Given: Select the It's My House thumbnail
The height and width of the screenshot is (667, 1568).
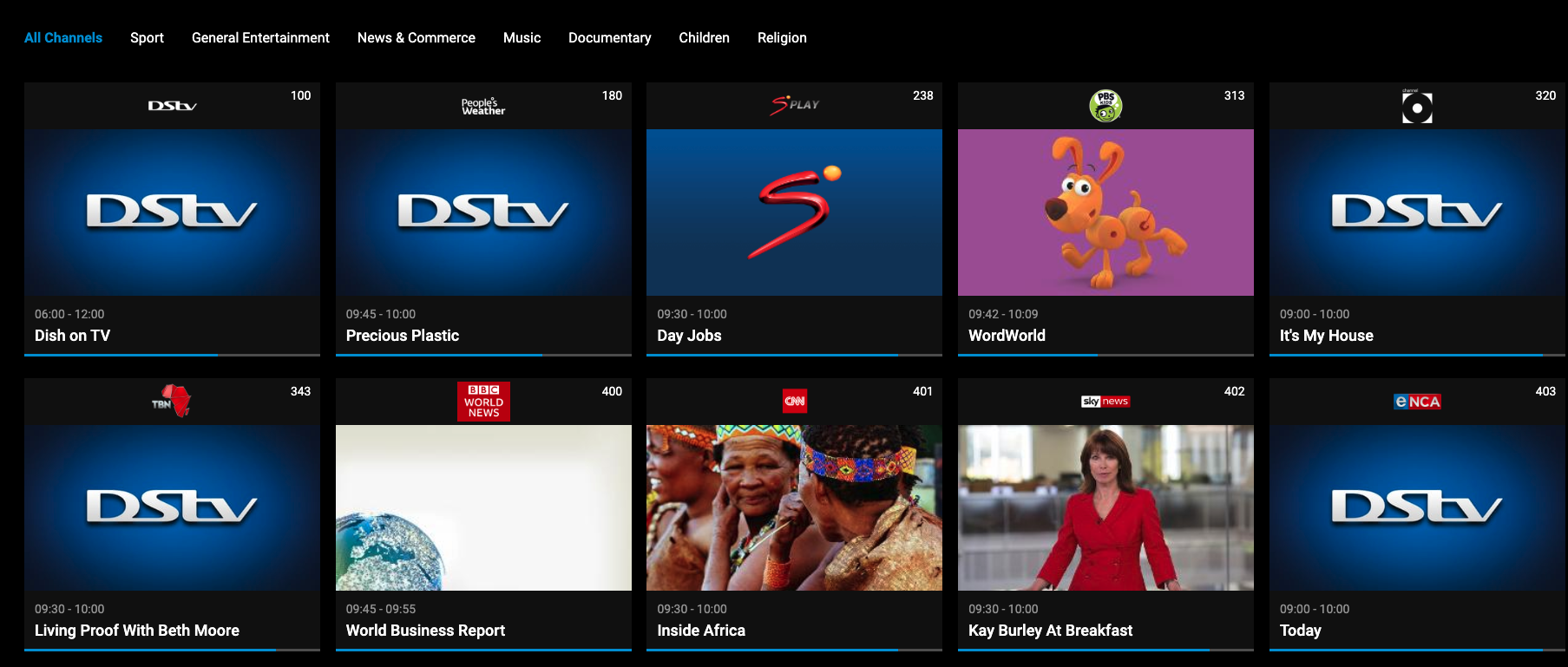Looking at the screenshot, I should [x=1416, y=213].
